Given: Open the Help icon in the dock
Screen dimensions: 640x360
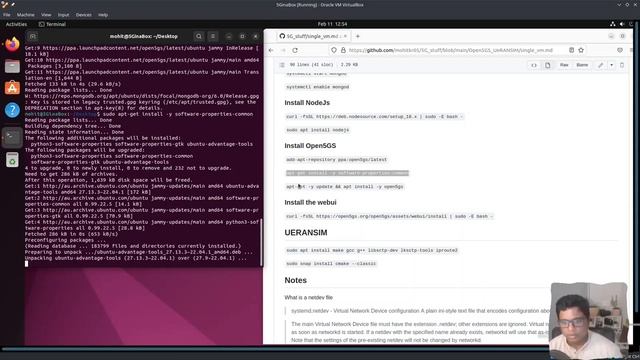Looking at the screenshot, I should pos(12,110).
